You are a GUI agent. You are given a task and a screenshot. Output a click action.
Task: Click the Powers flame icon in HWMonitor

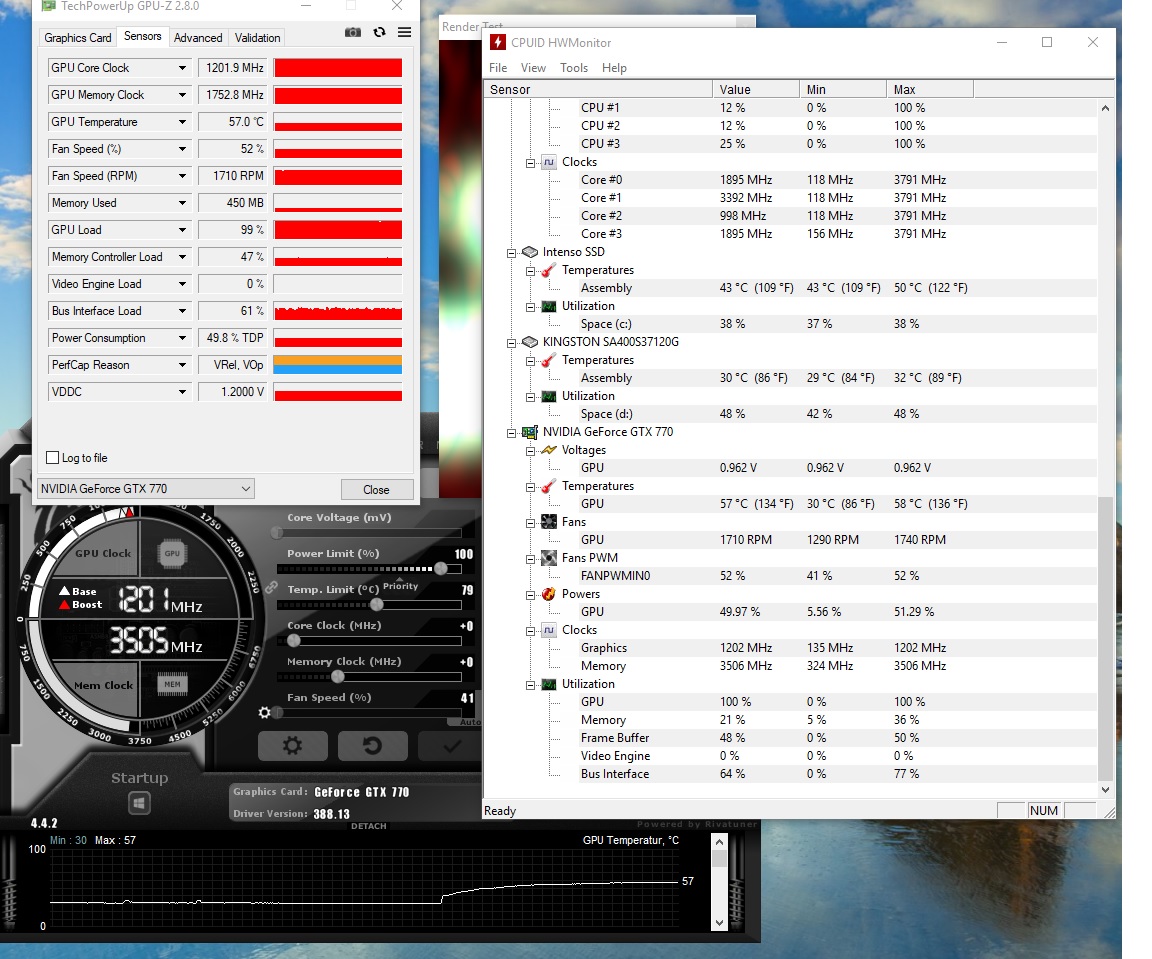(549, 594)
